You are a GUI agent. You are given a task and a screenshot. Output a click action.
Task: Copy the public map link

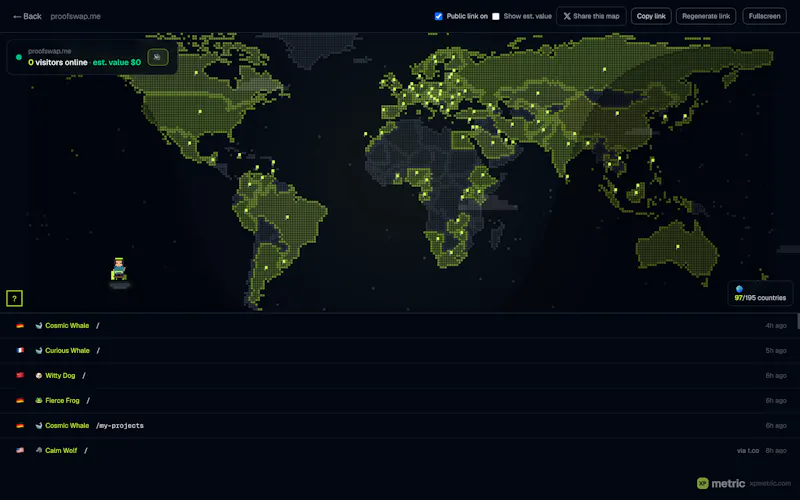click(x=651, y=16)
